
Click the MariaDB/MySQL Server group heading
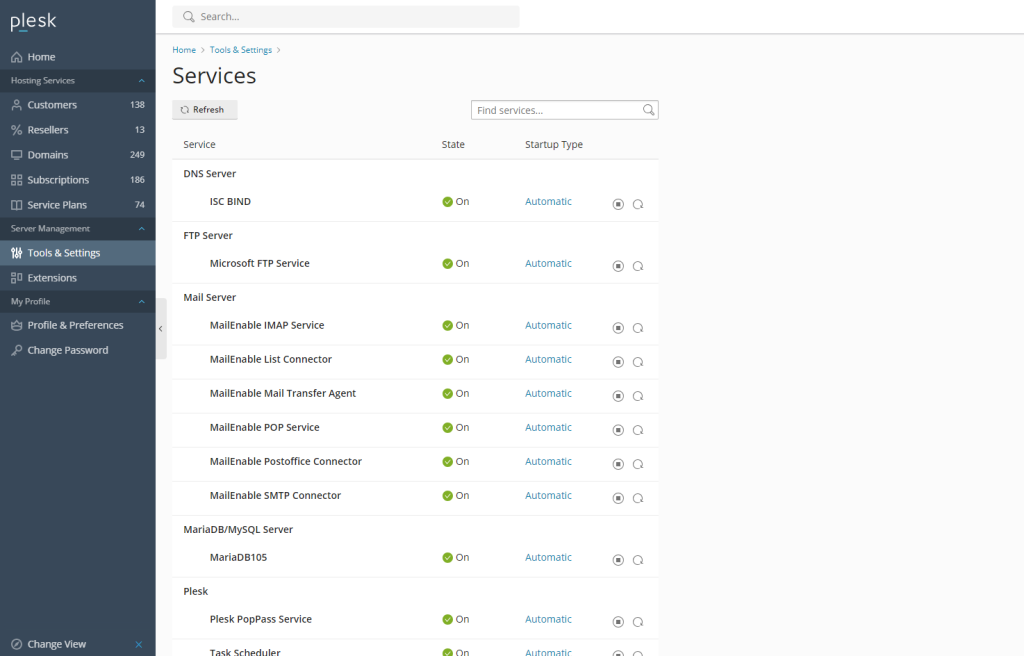click(x=238, y=529)
